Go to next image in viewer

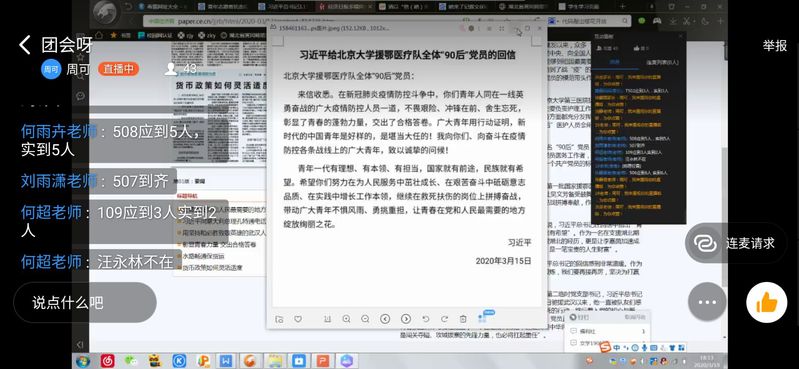pyautogui.click(x=406, y=319)
